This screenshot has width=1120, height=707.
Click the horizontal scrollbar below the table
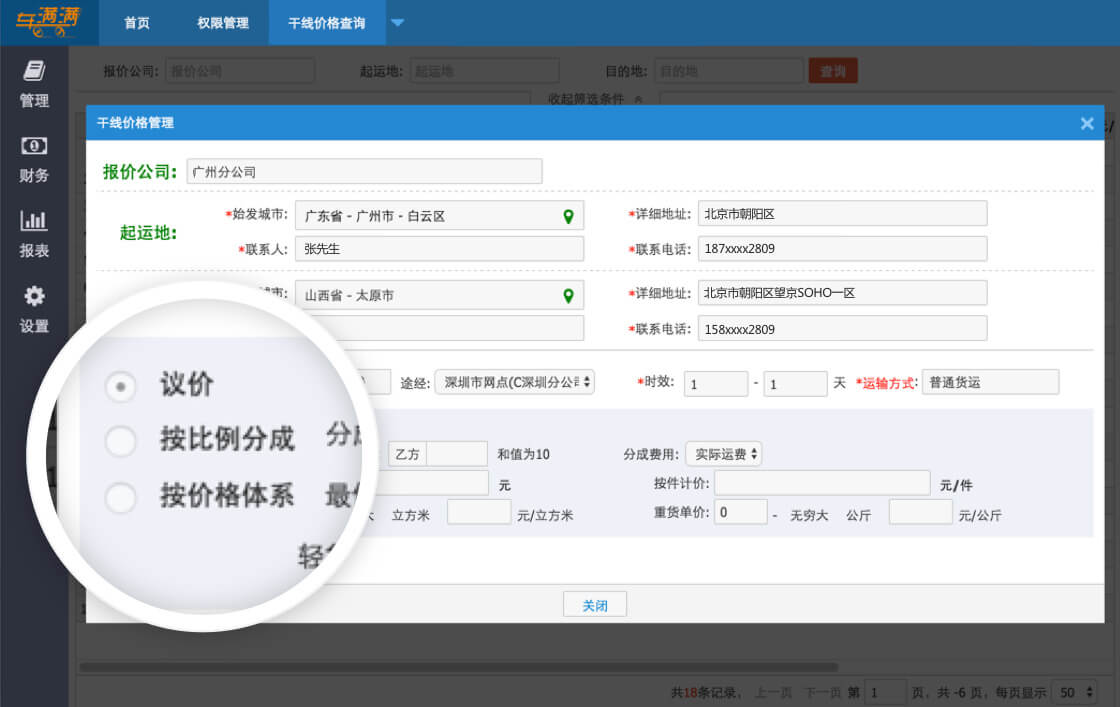click(458, 667)
